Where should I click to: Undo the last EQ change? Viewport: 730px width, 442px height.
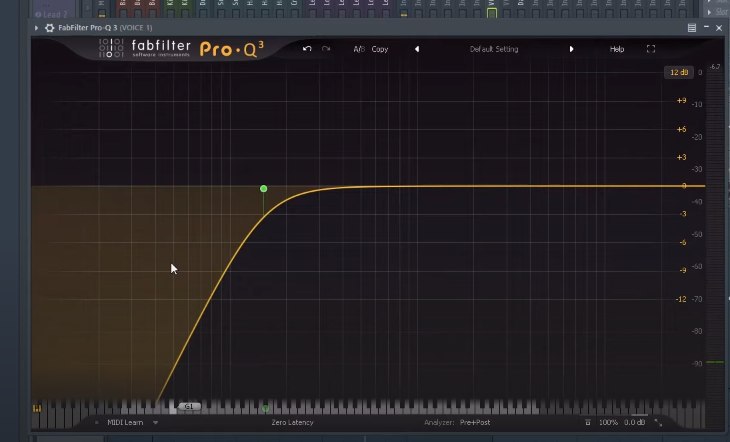click(307, 49)
